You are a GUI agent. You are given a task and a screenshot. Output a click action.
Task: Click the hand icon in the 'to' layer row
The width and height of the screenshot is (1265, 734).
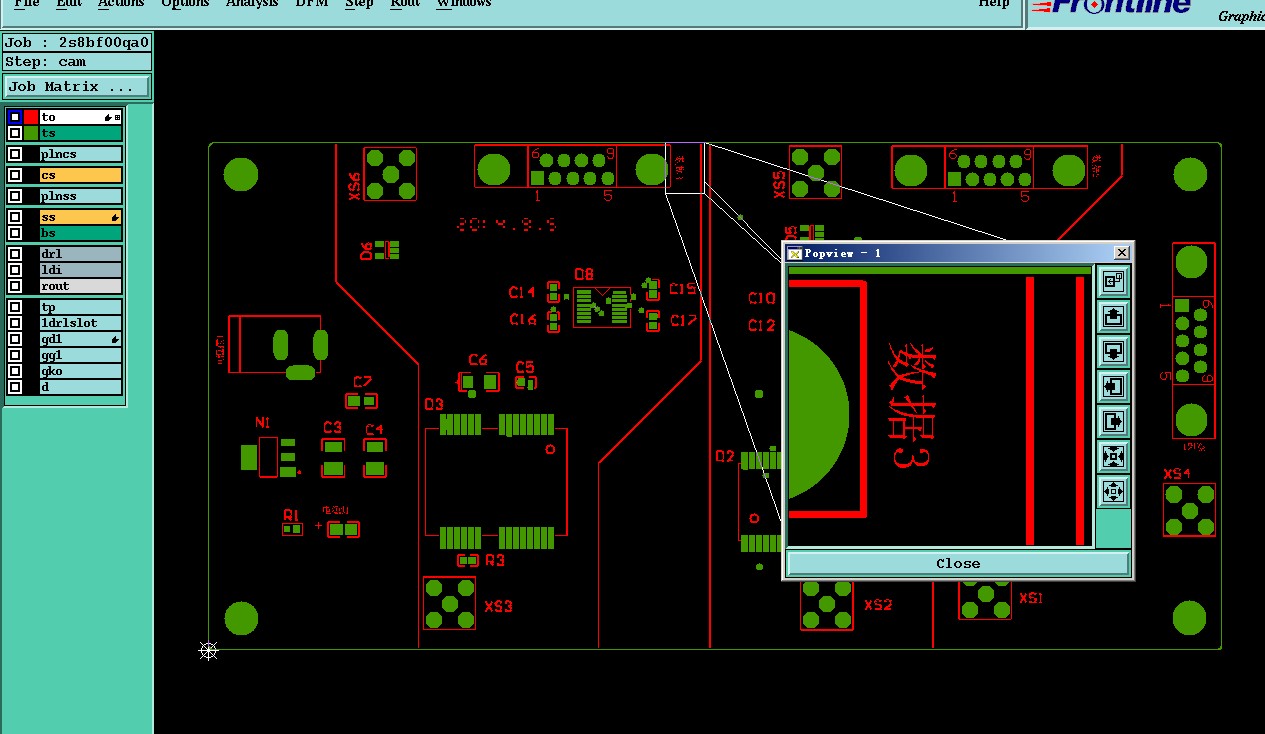coord(108,118)
